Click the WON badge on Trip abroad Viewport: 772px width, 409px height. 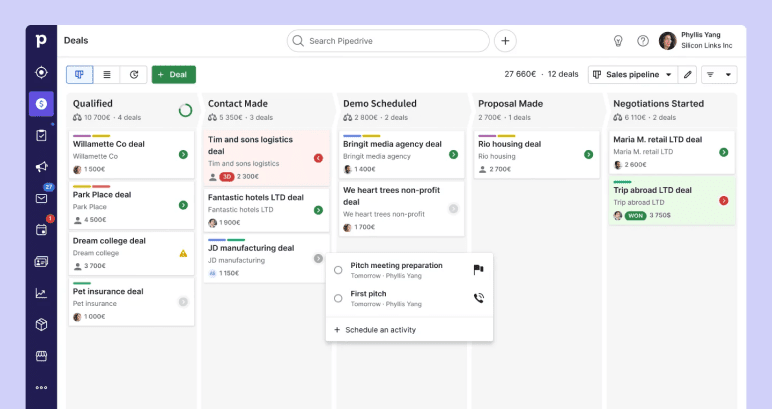635,216
